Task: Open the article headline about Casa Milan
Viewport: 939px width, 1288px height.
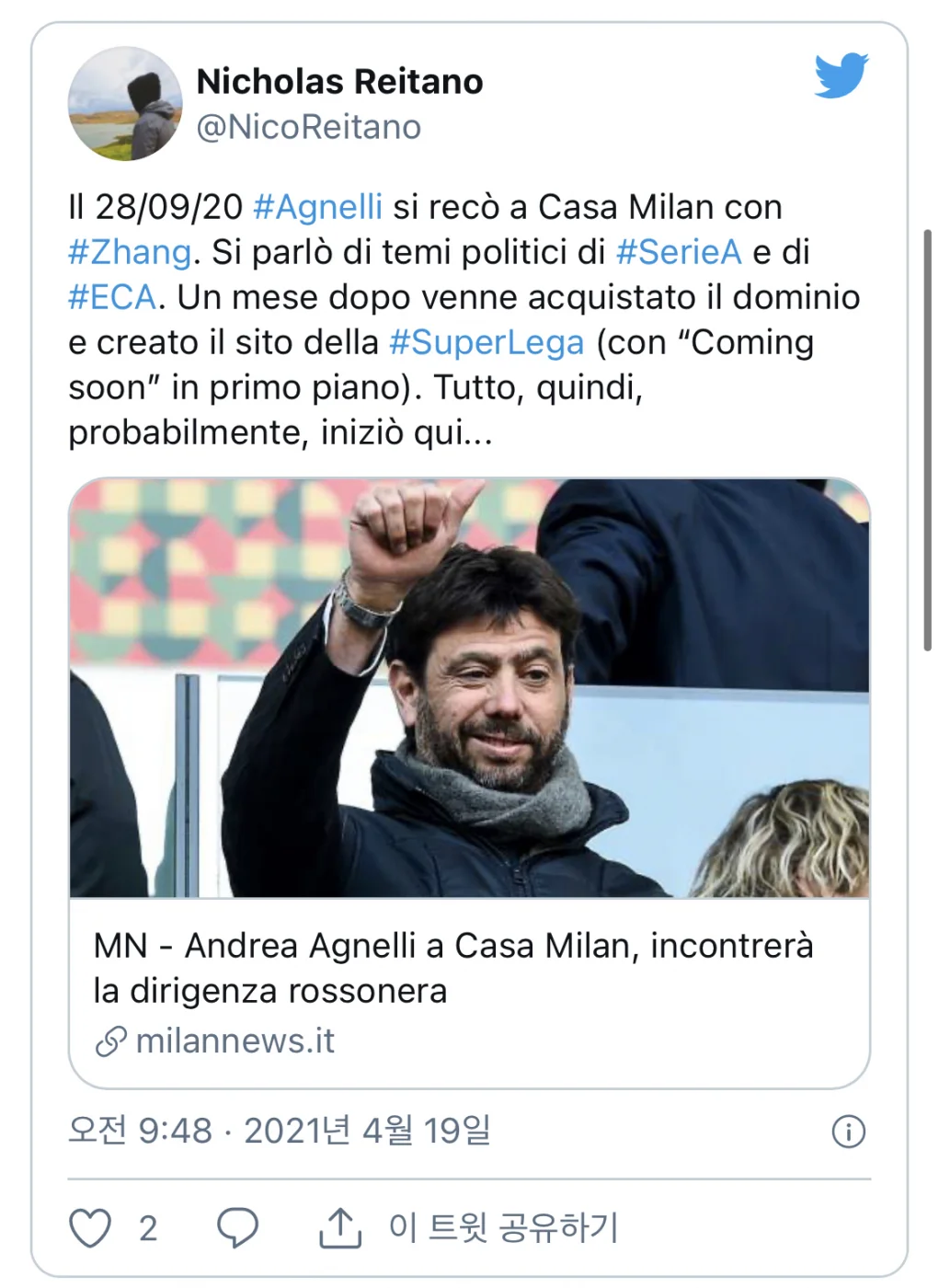Action: (x=453, y=968)
